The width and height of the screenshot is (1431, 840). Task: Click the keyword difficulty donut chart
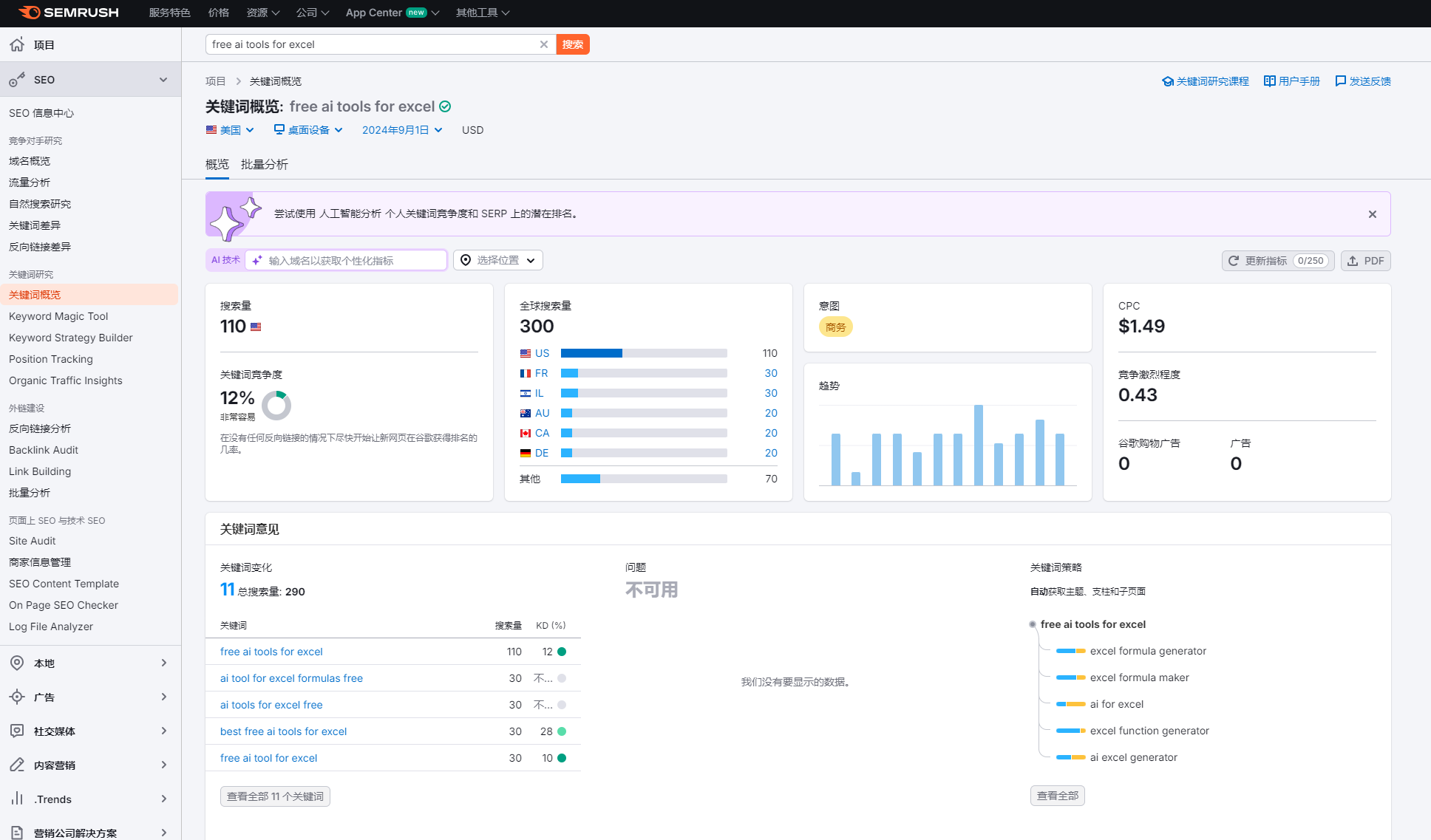276,405
